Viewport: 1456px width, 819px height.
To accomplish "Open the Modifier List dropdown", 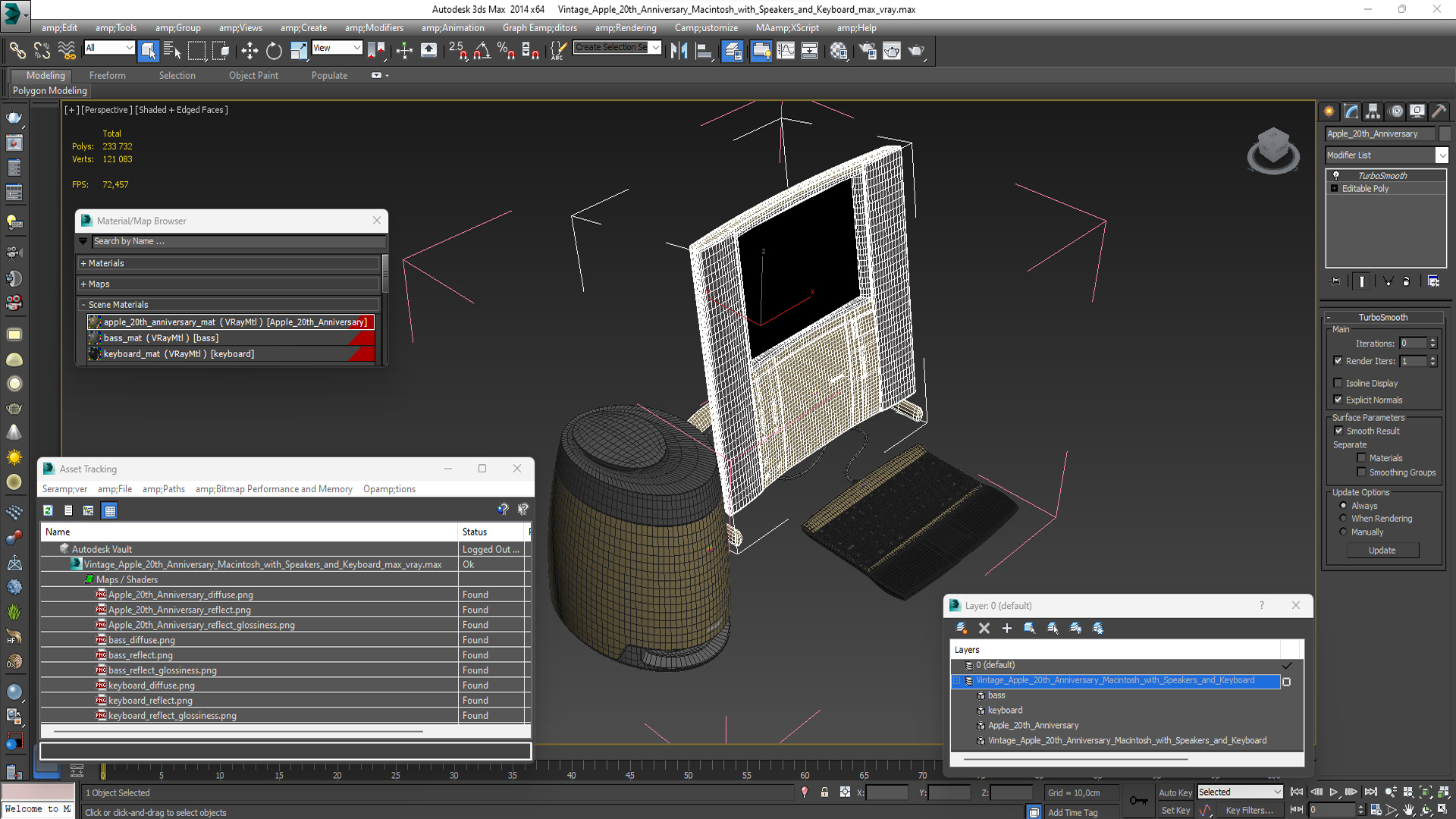I will [1442, 155].
